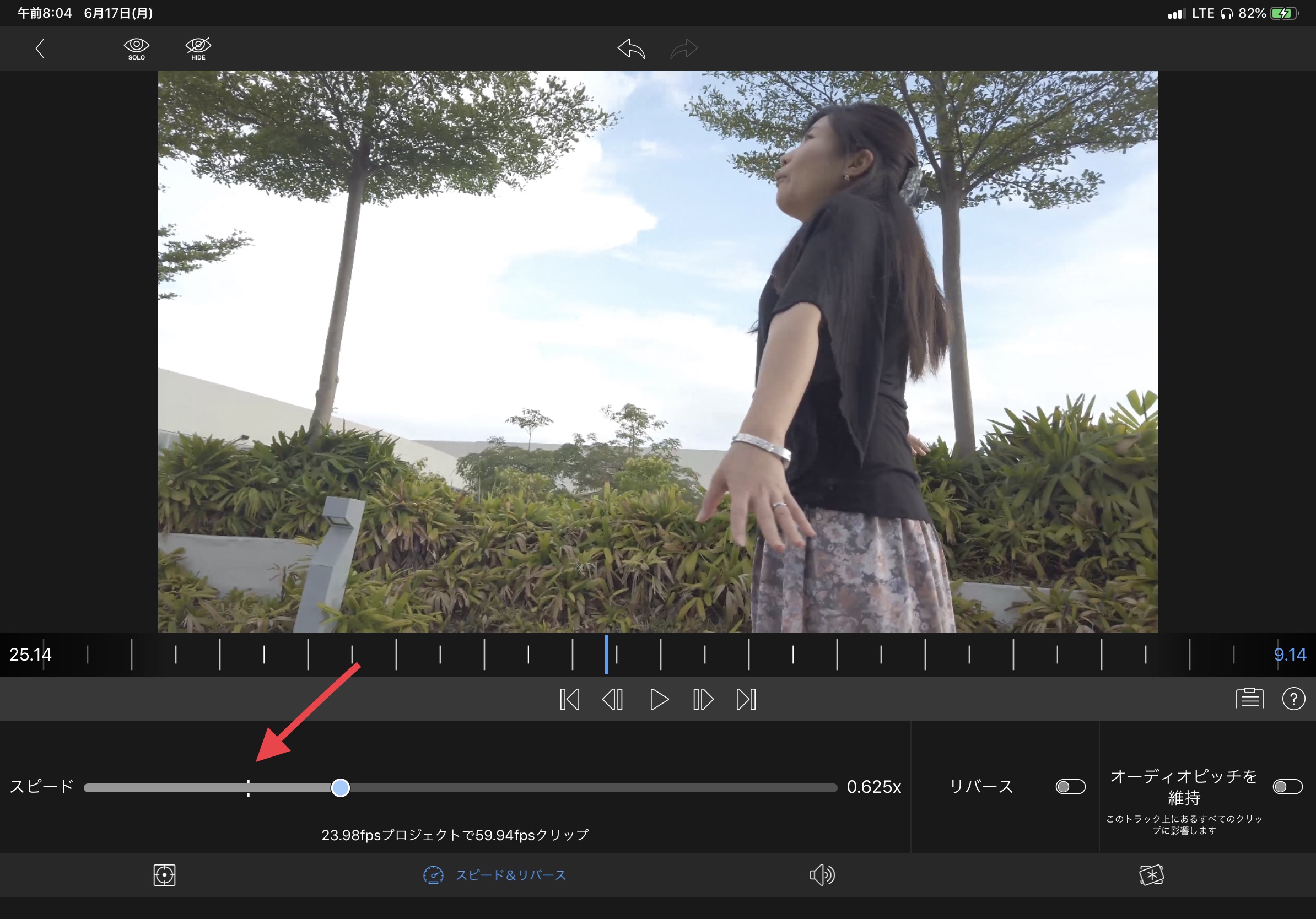Viewport: 1316px width, 919px height.
Task: Toggle HIDE eye icon
Action: click(198, 48)
